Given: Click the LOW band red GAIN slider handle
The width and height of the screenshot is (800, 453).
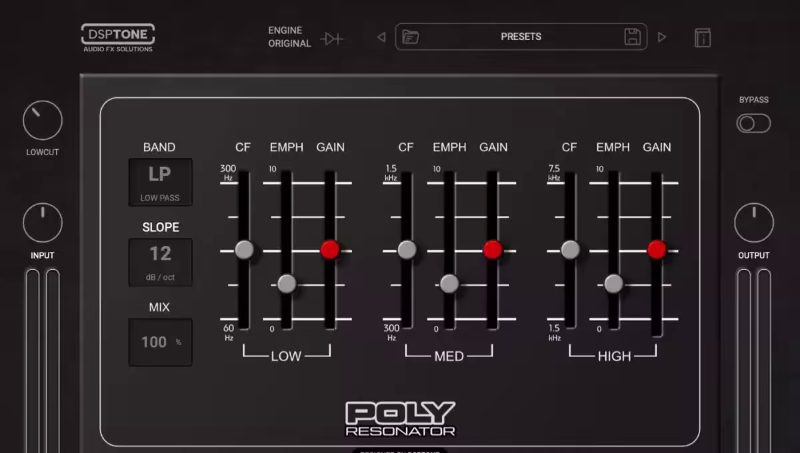Looking at the screenshot, I should 330,250.
